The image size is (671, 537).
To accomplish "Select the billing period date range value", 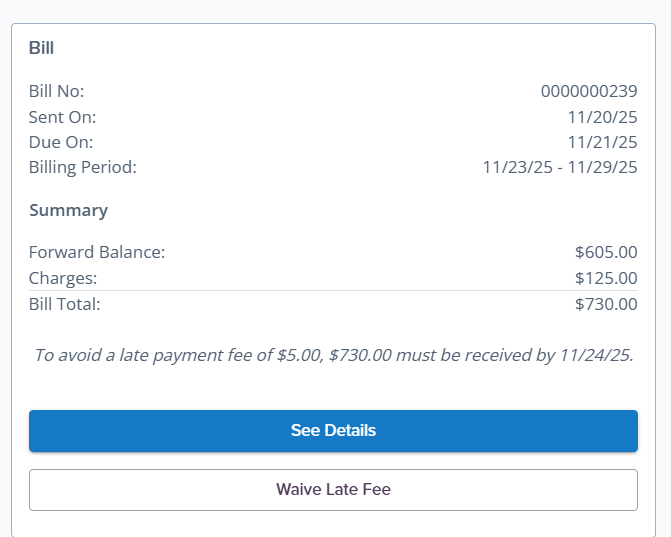I will point(559,167).
